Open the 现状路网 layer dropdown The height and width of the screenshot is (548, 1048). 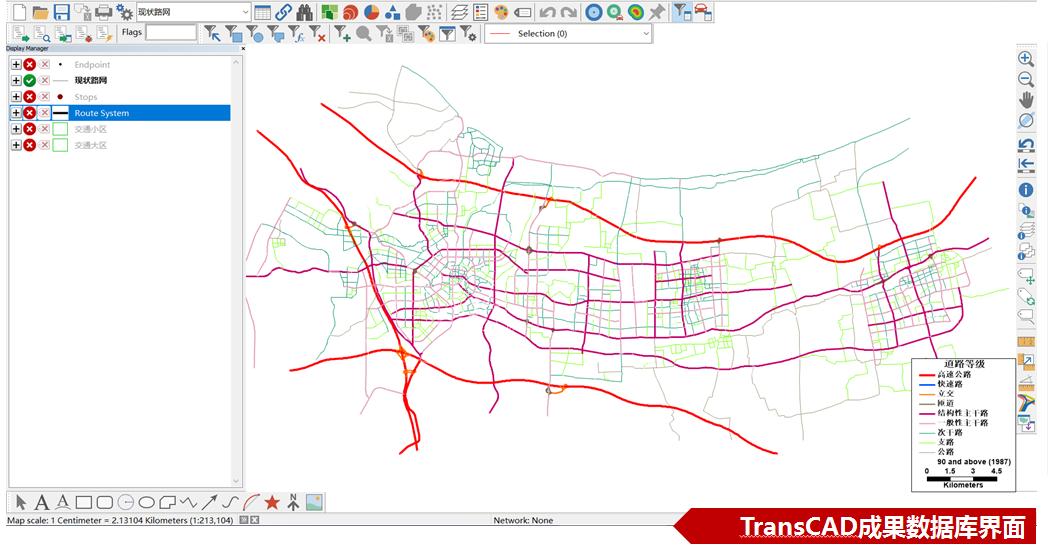[x=245, y=12]
